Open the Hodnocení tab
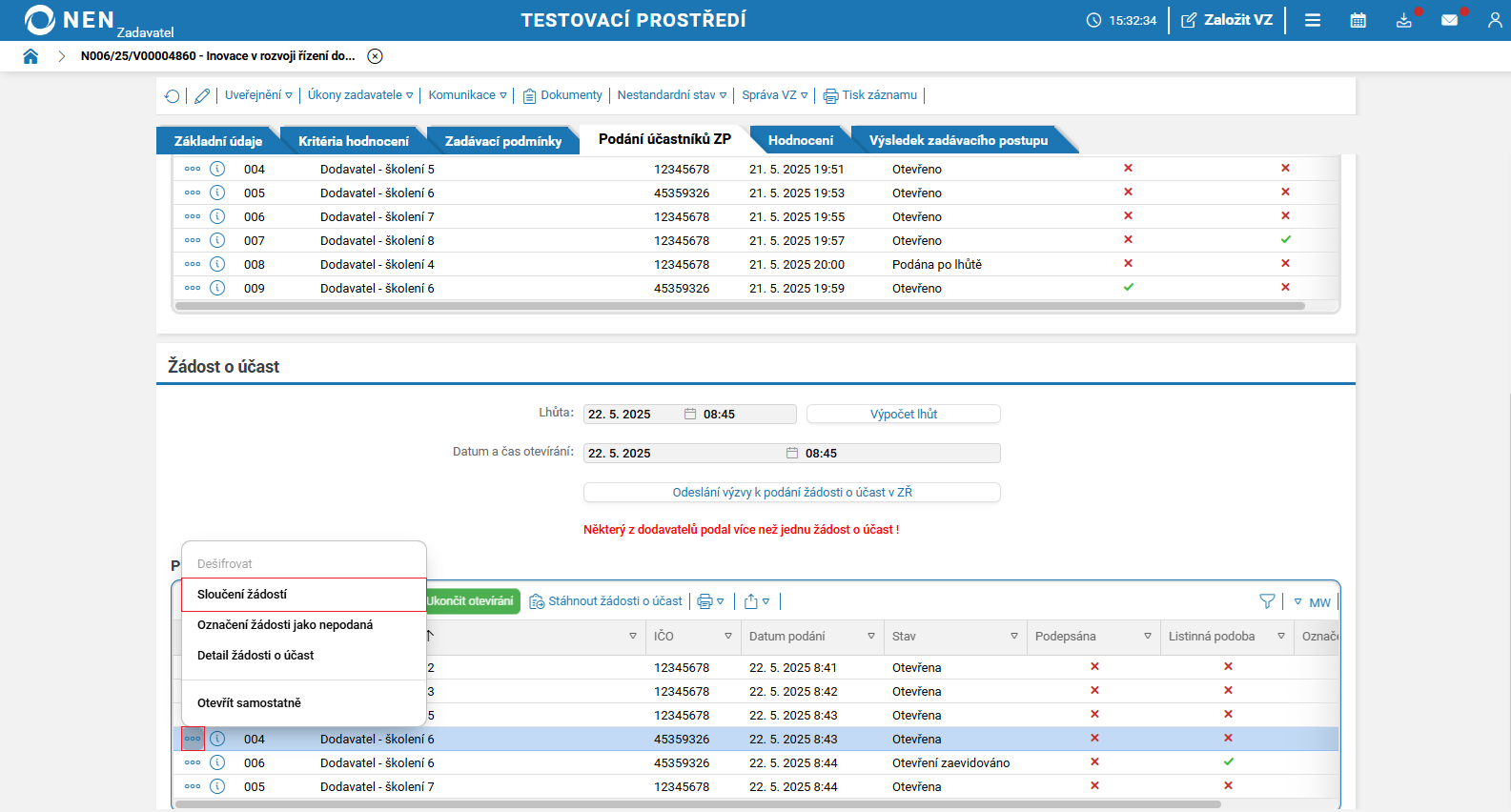 click(x=801, y=140)
